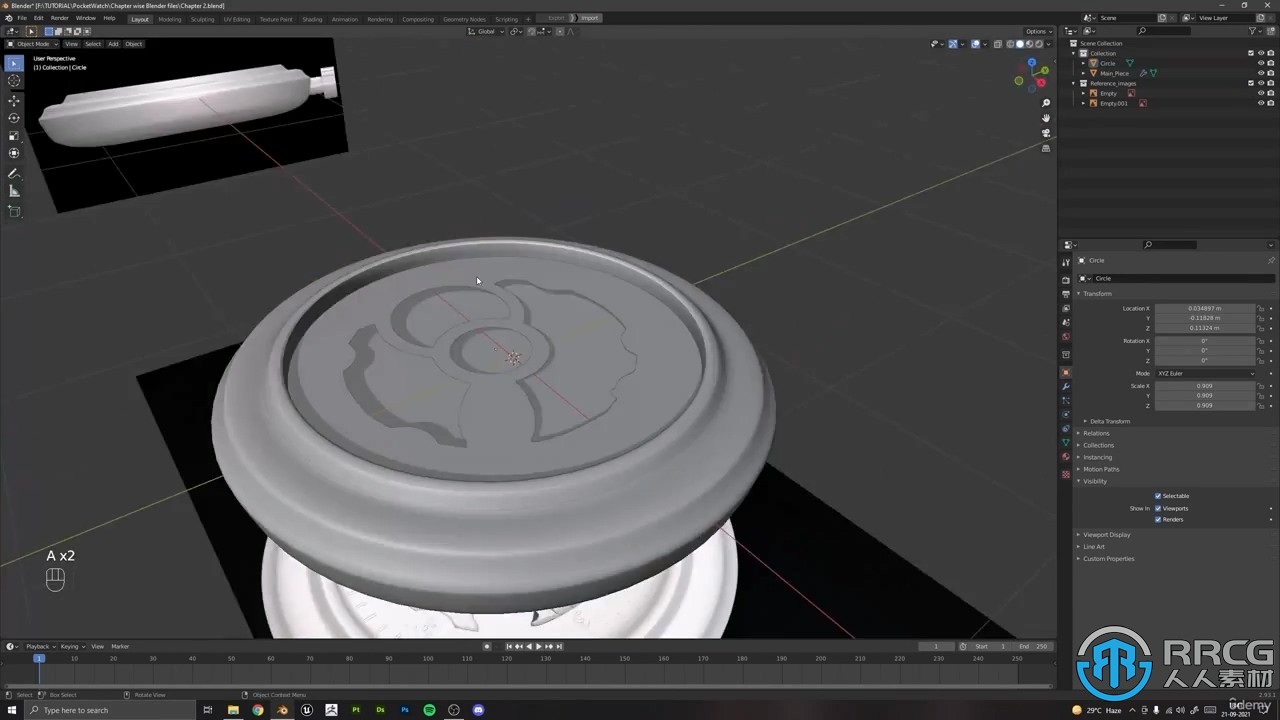
Task: Switch to the Shading workspace tab
Action: tap(312, 19)
